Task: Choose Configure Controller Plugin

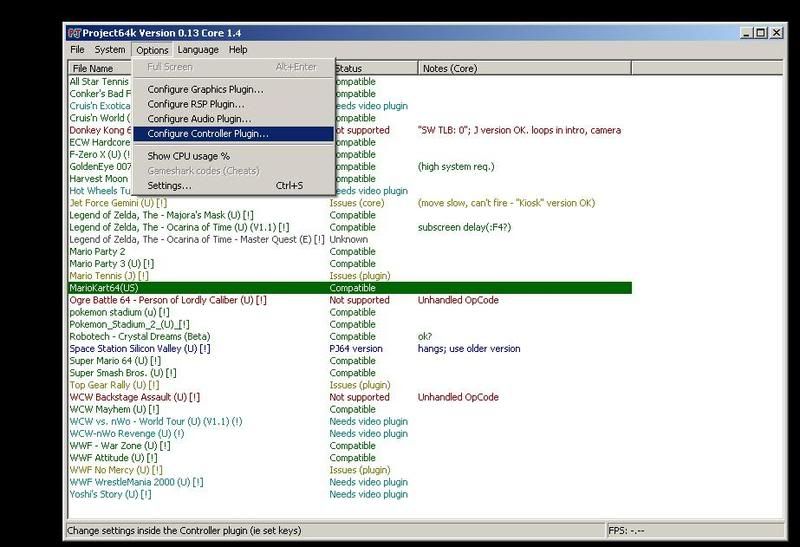Action: 234,134
